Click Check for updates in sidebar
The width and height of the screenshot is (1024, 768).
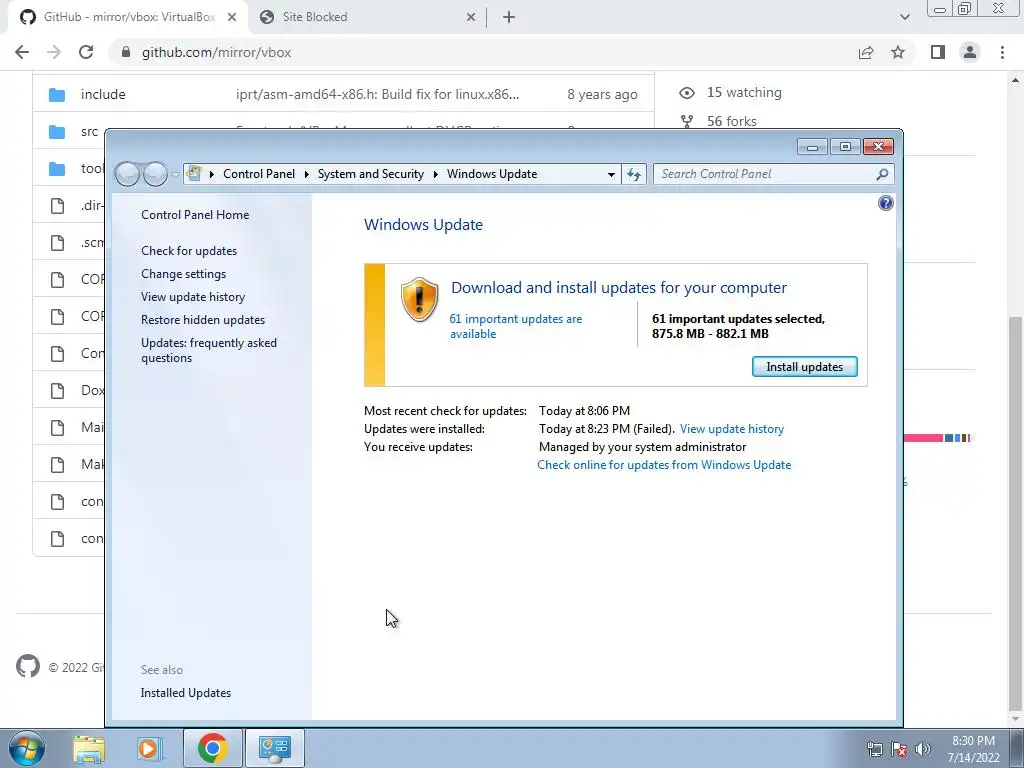pos(189,251)
